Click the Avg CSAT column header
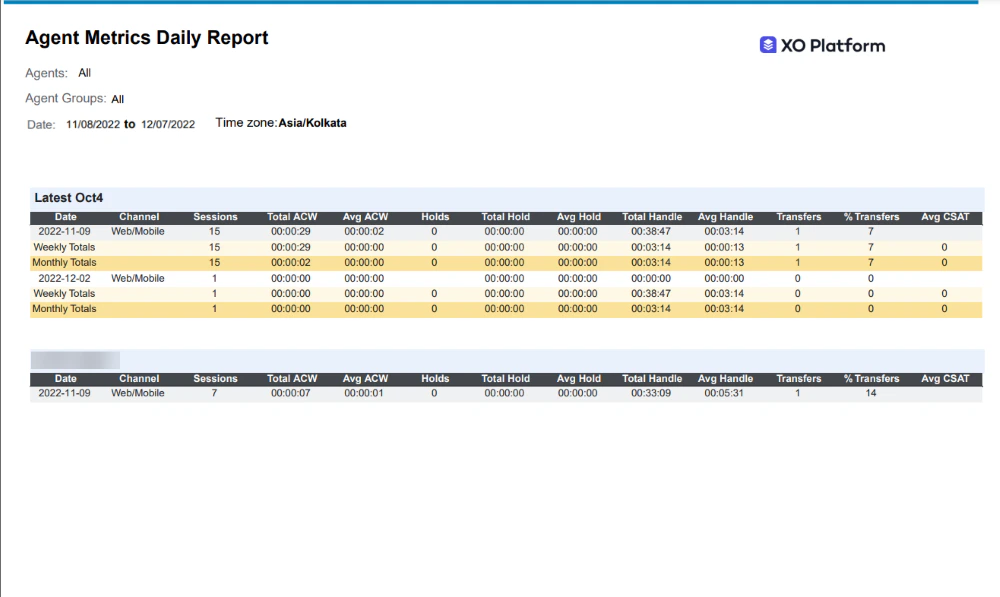 click(943, 217)
